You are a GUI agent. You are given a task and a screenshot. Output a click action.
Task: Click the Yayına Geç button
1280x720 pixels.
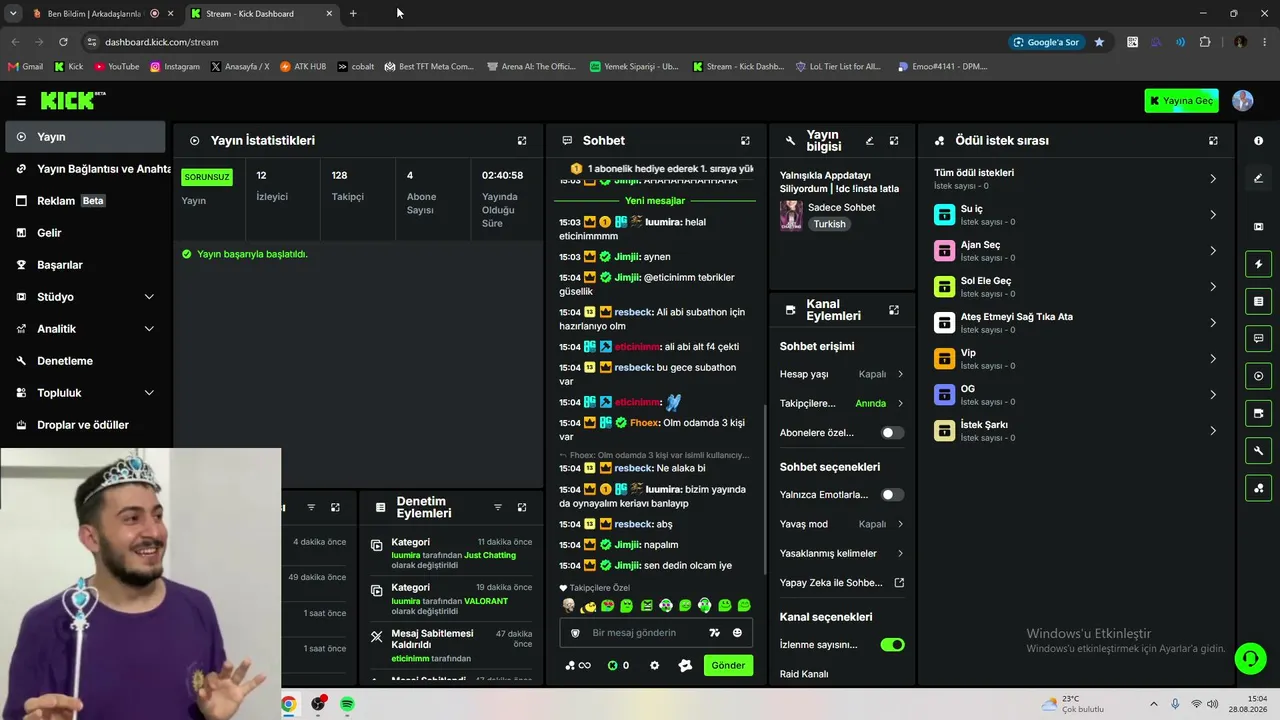coord(1182,100)
